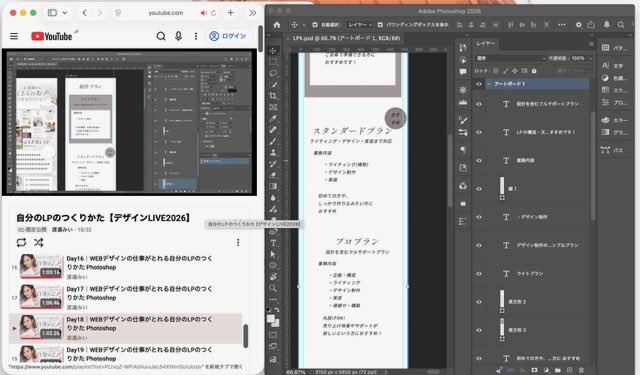The width and height of the screenshot is (640, 375).
Task: Show more Safari toolbar items chevron
Action: tap(252, 13)
